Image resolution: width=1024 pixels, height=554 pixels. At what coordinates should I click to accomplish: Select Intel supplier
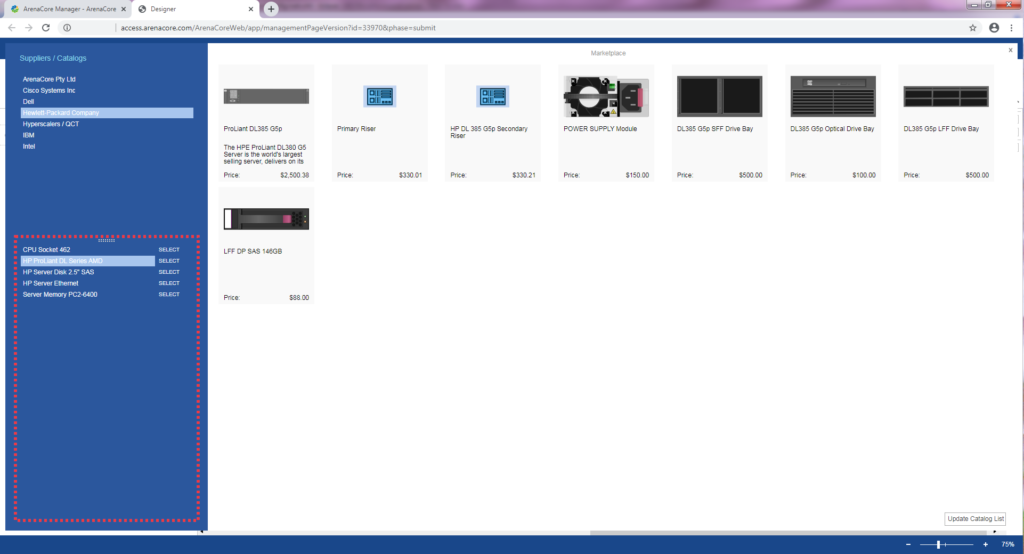click(x=29, y=146)
